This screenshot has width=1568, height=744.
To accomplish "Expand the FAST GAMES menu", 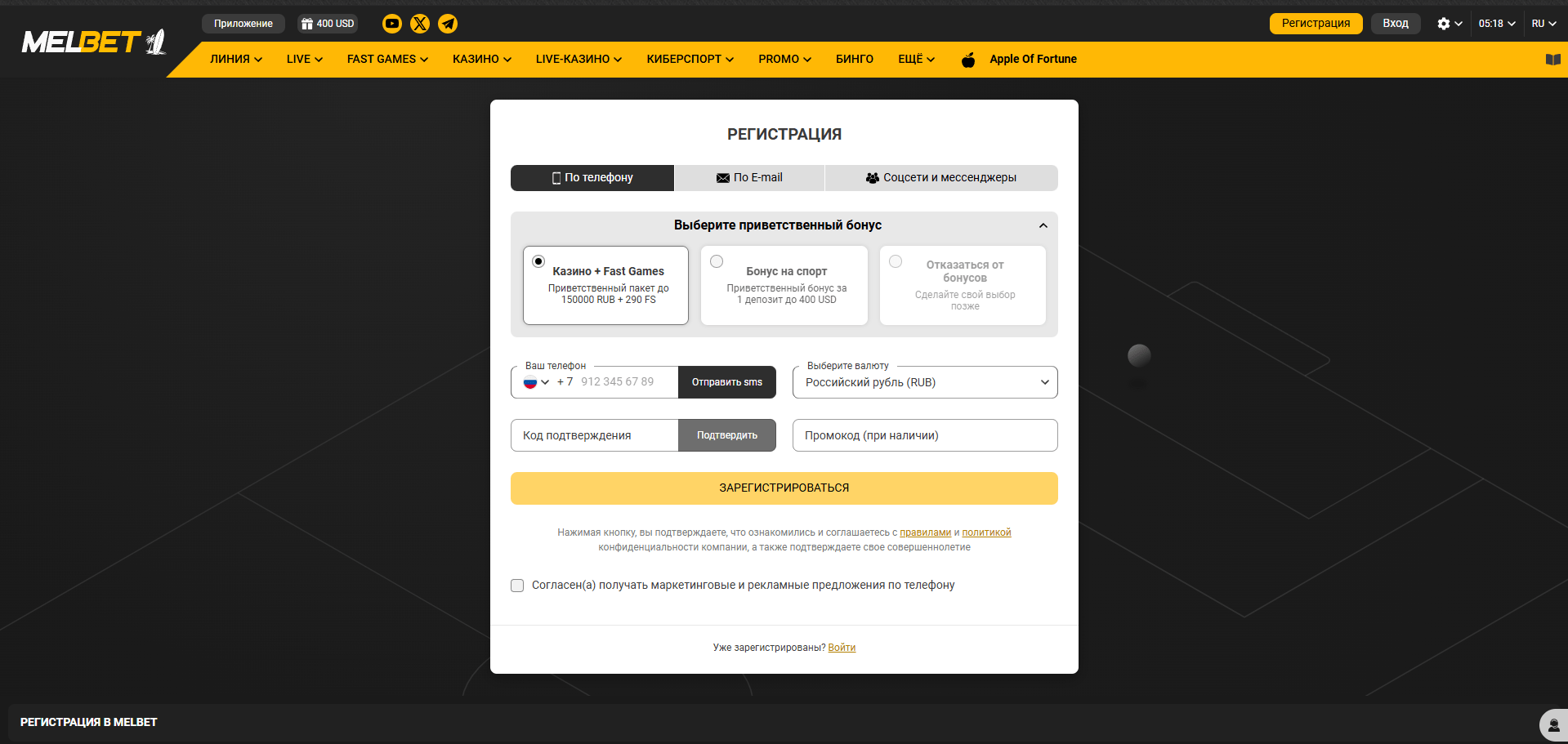I will 387,60.
